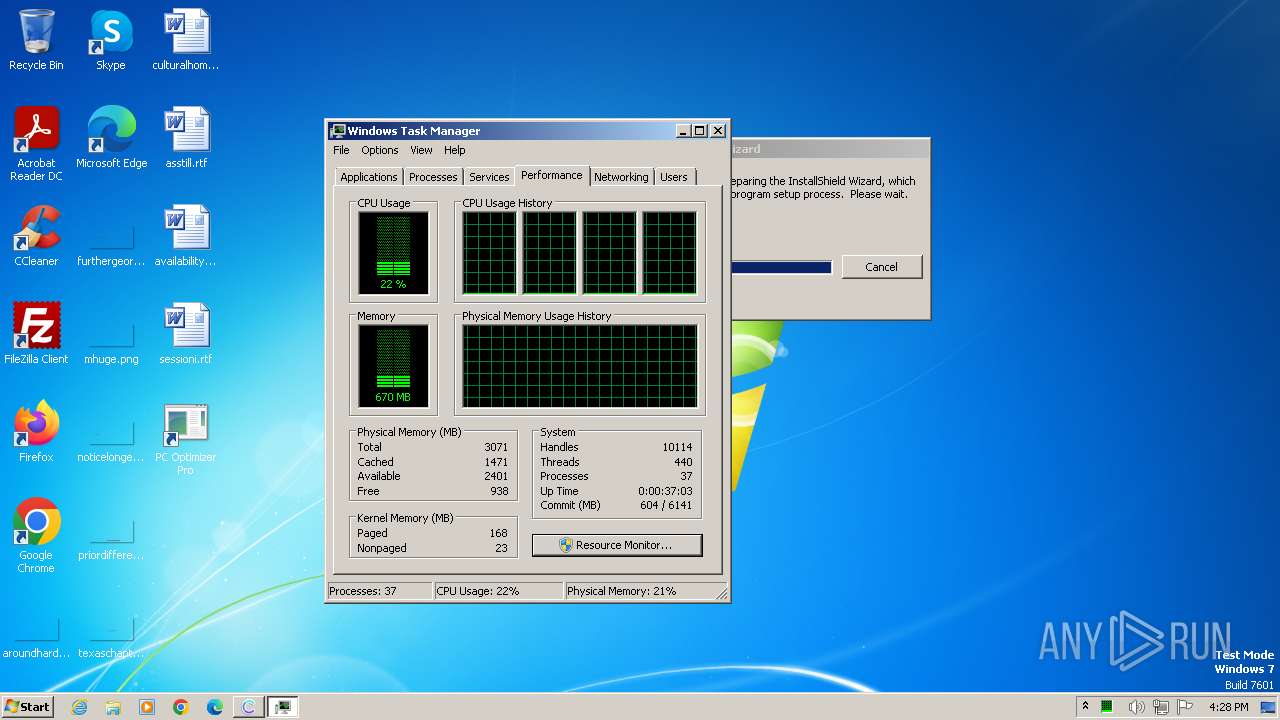Click the Task Manager CPU meter tray icon

coord(1107,707)
